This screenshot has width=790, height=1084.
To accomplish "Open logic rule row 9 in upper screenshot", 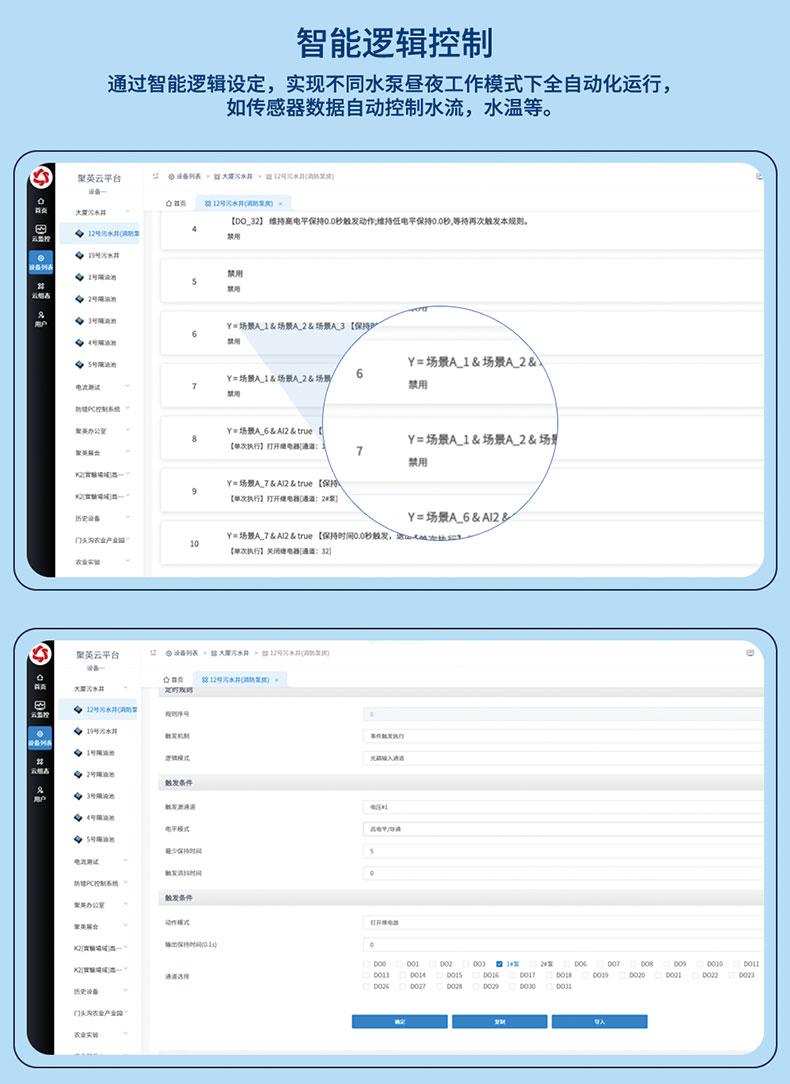I will pyautogui.click(x=462, y=490).
